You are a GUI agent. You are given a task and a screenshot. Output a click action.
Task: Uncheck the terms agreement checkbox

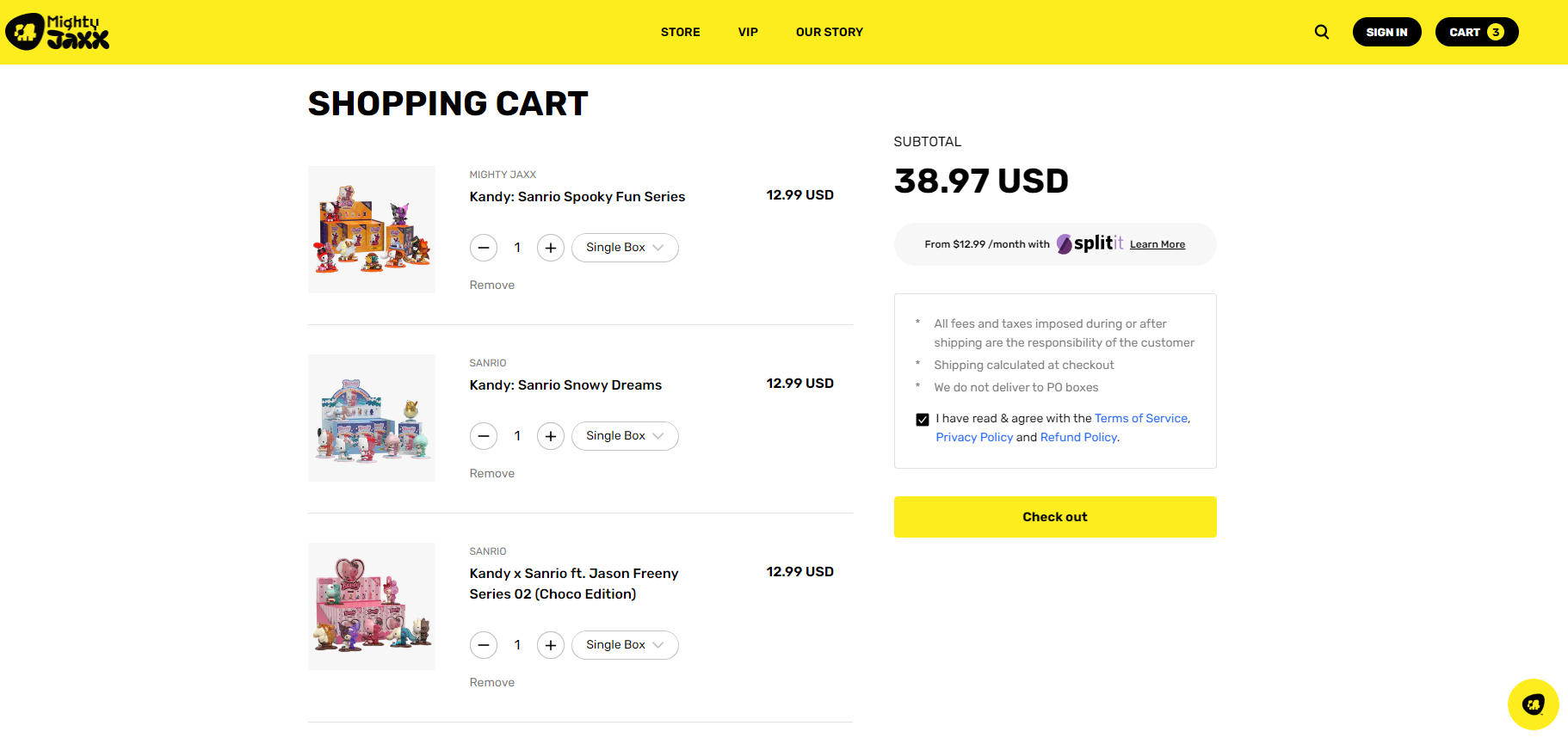(x=923, y=420)
